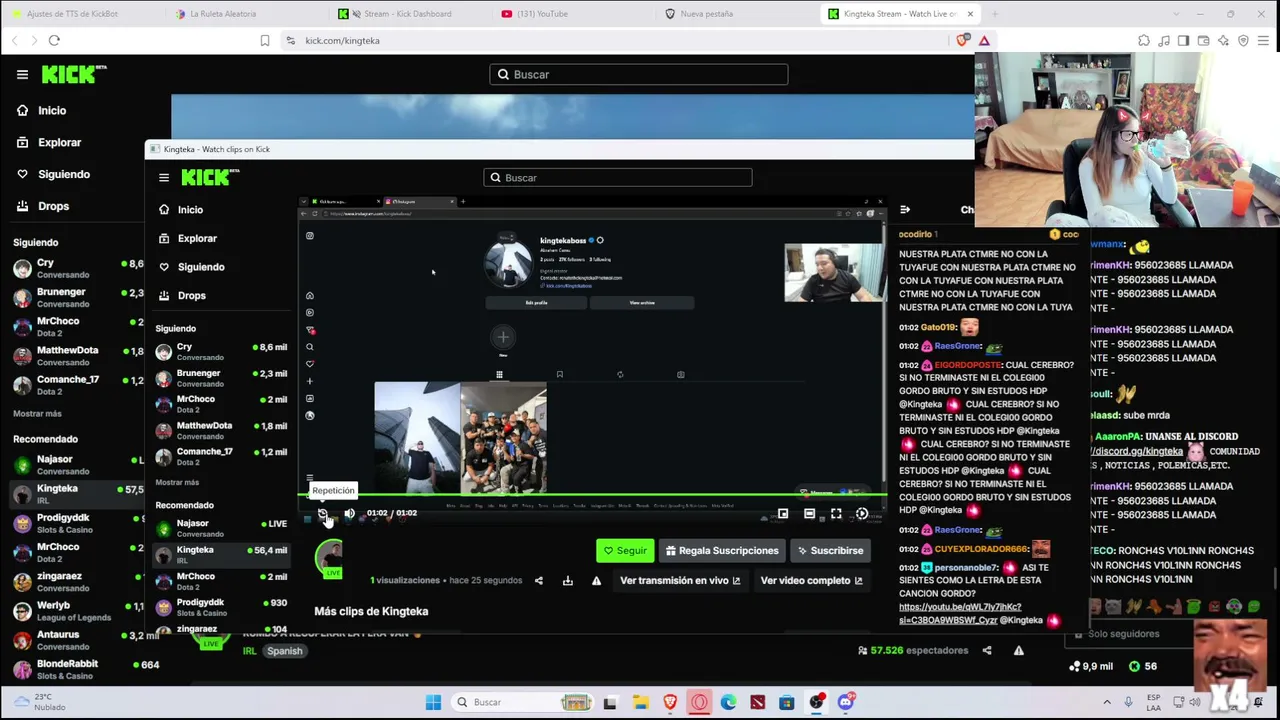
Task: Reload the page with browser refresh button
Action: pyautogui.click(x=54, y=41)
